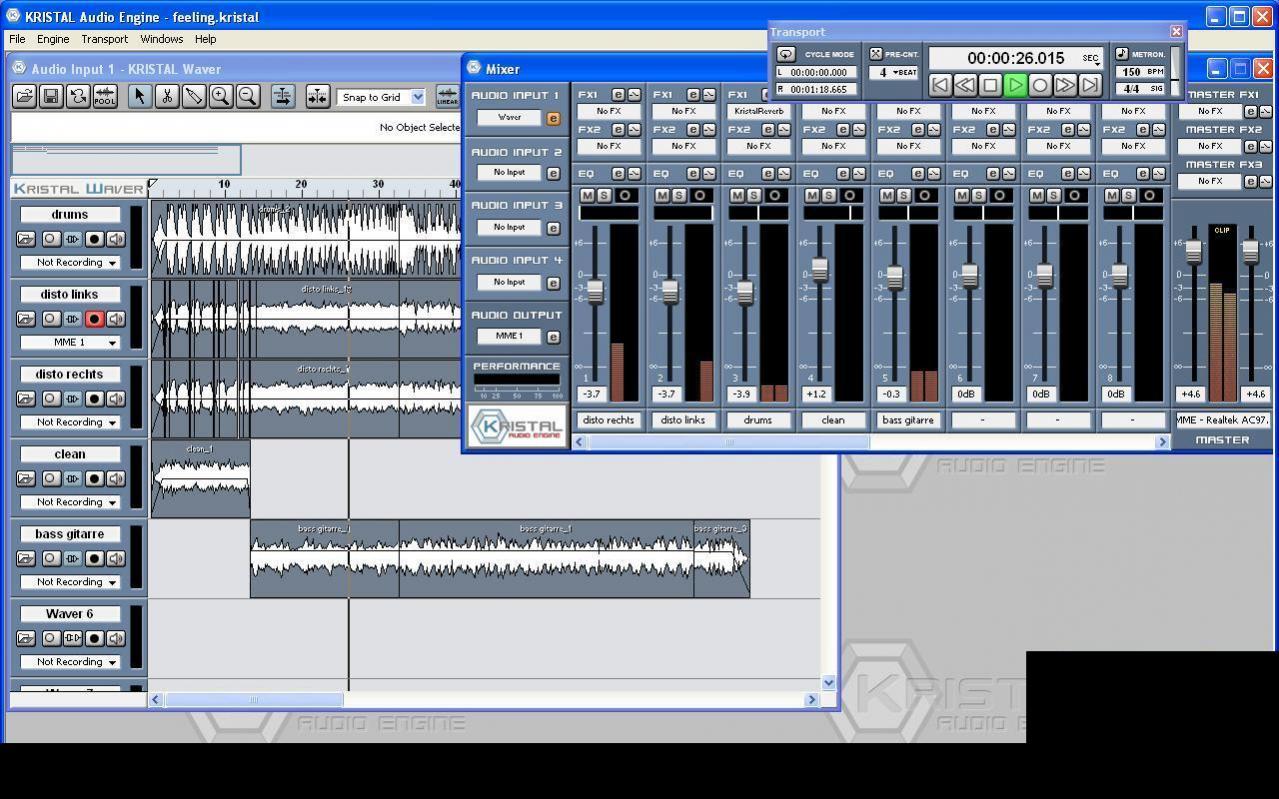Open a file with the Waver toolbar folder icon
Screen dimensions: 1279x799
[24, 97]
